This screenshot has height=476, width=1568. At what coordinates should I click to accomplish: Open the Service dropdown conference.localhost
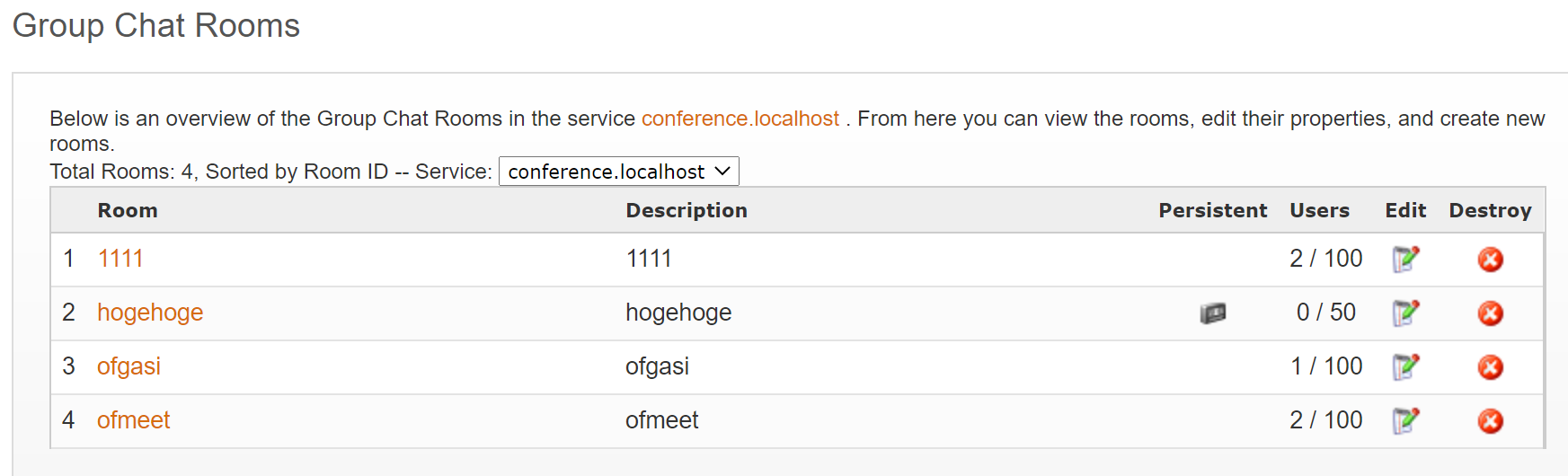pyautogui.click(x=618, y=172)
